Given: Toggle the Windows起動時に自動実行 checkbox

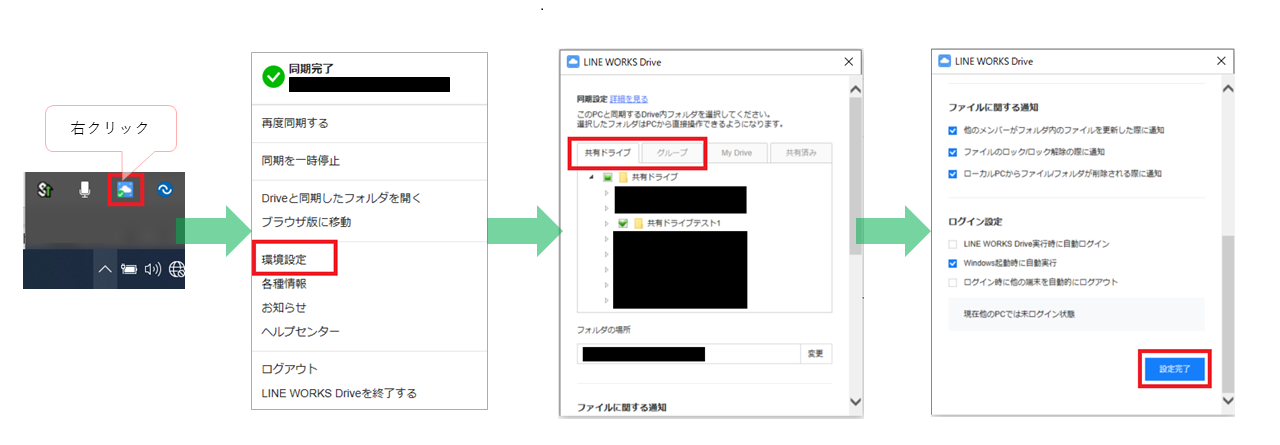Looking at the screenshot, I should coord(952,263).
